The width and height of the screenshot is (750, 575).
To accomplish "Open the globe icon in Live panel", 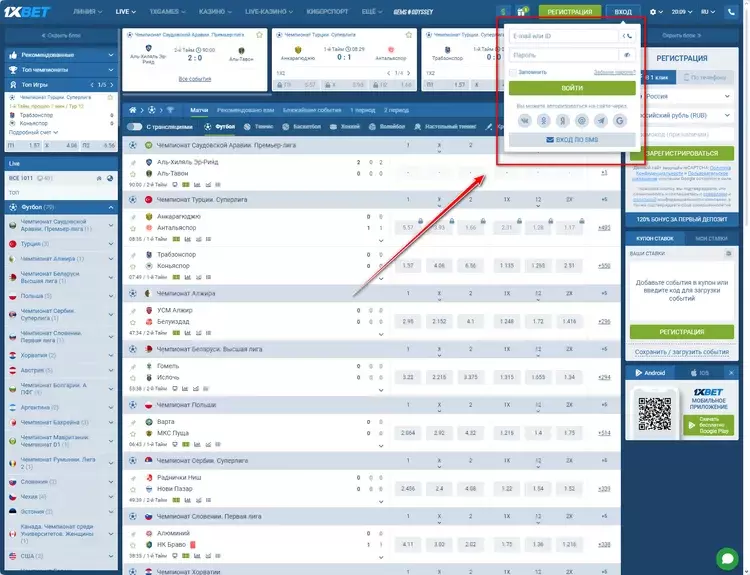I will point(110,178).
